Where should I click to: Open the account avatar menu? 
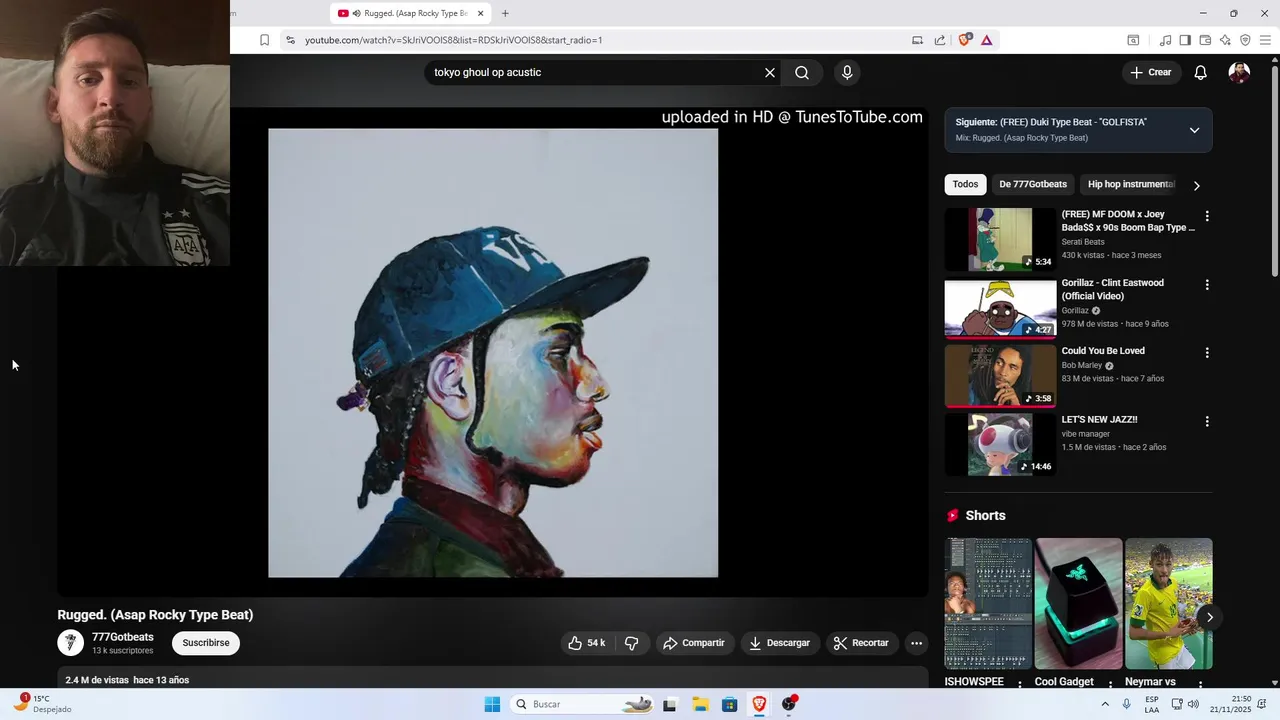pyautogui.click(x=1239, y=72)
